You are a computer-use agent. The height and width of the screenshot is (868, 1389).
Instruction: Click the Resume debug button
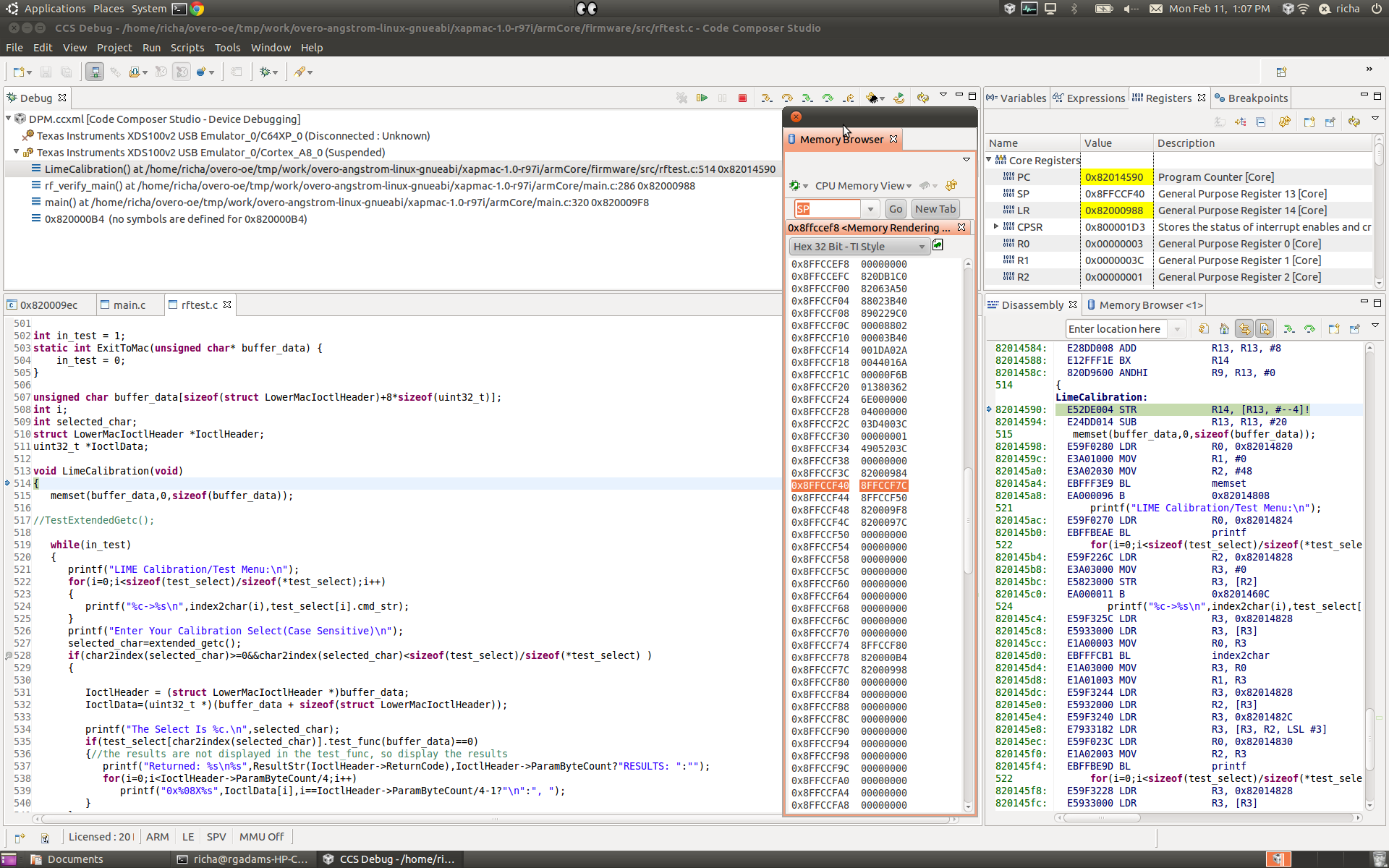click(702, 98)
